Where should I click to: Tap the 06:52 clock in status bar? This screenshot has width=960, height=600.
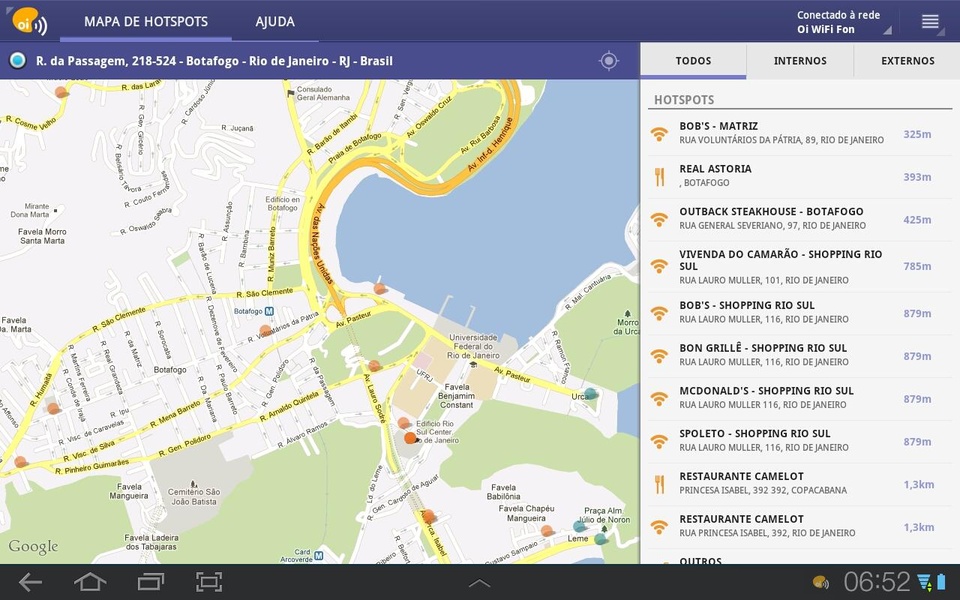pyautogui.click(x=877, y=582)
